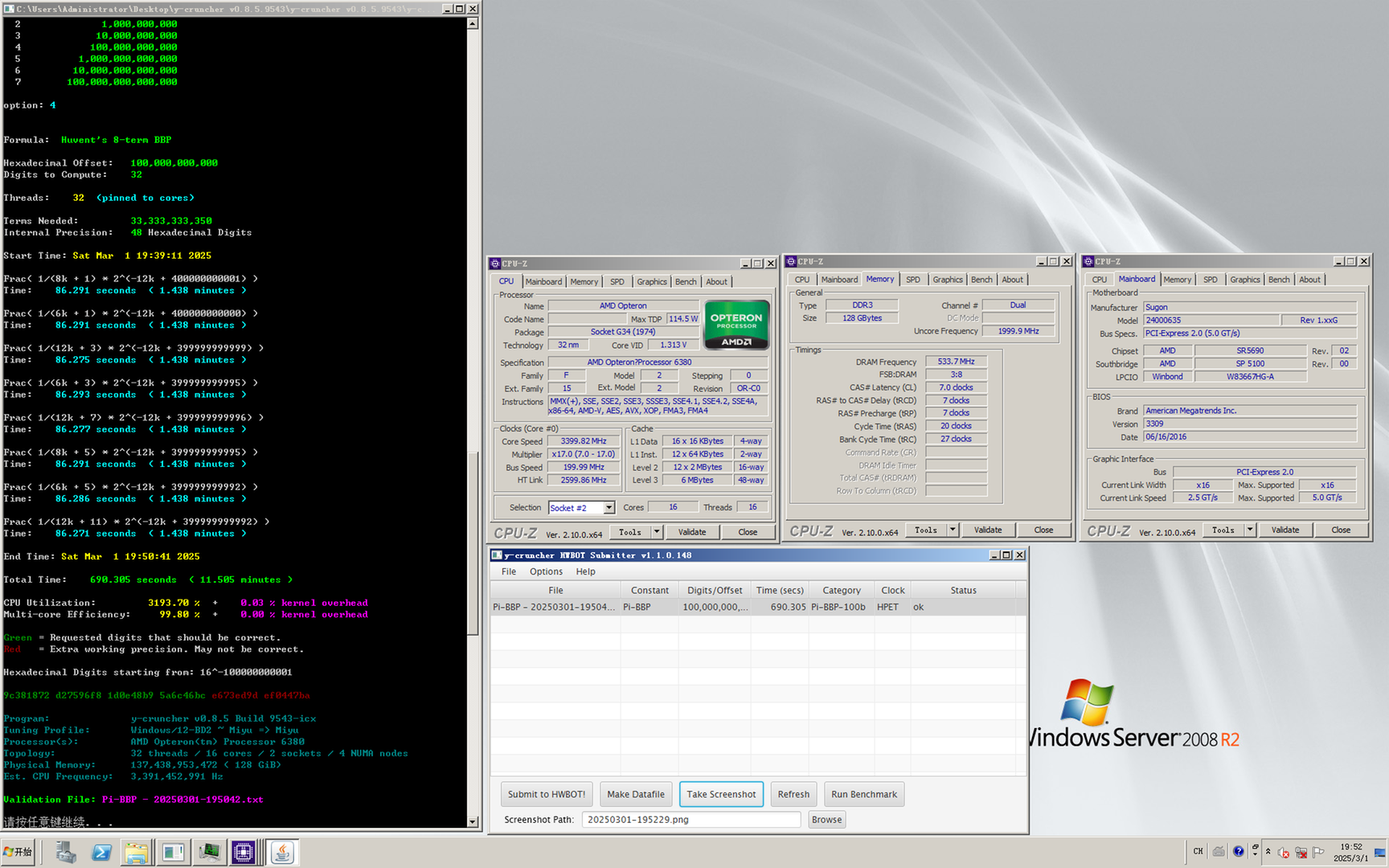This screenshot has width=1389, height=868.
Task: Click Submit to HWBOT! button
Action: point(547,794)
